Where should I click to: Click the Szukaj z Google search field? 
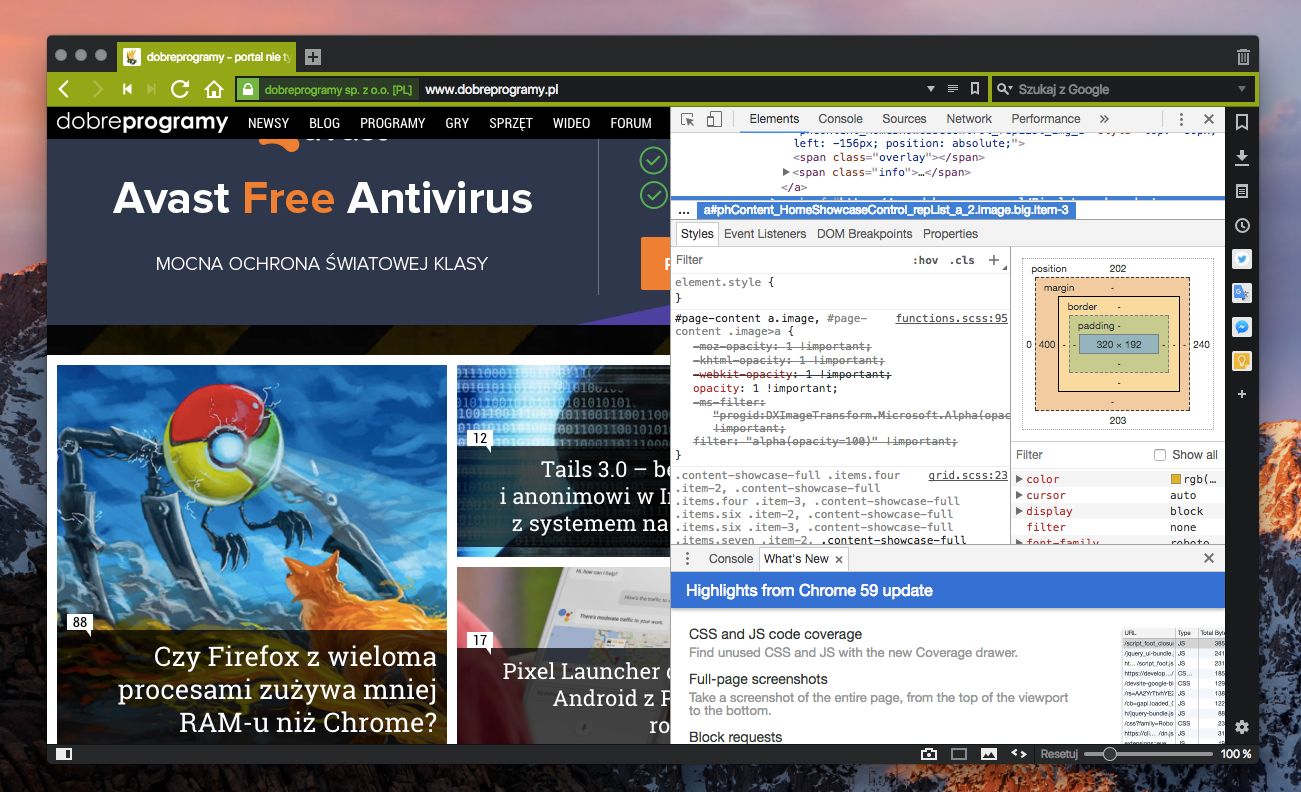(1121, 89)
